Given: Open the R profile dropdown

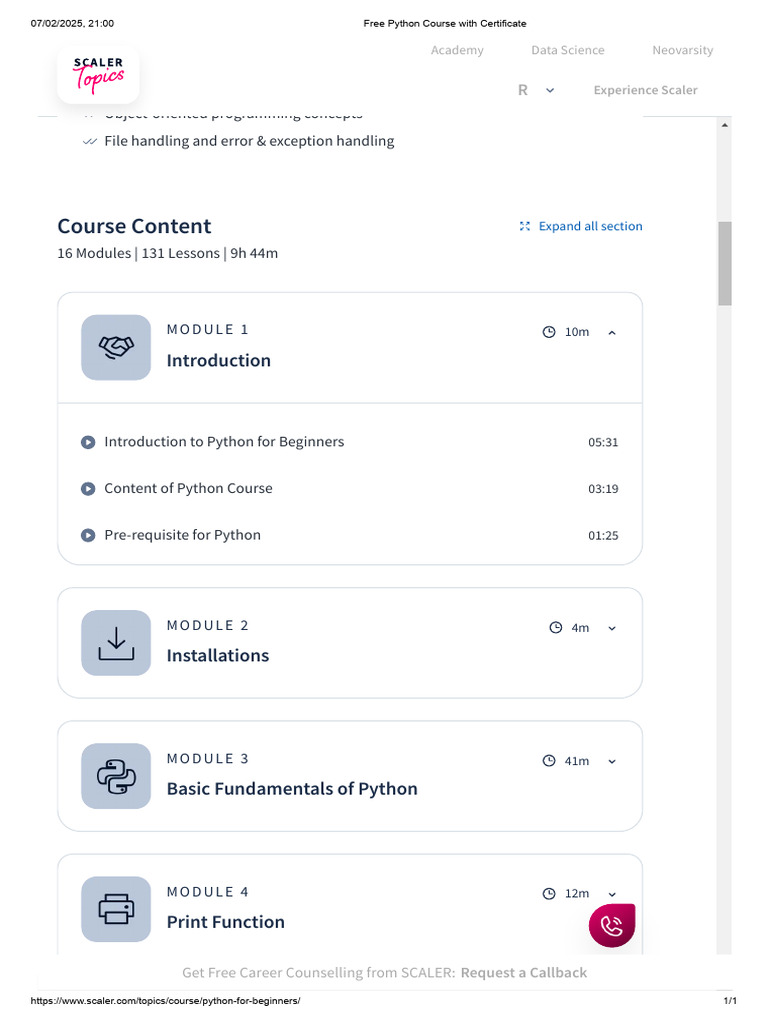Looking at the screenshot, I should click(x=535, y=90).
